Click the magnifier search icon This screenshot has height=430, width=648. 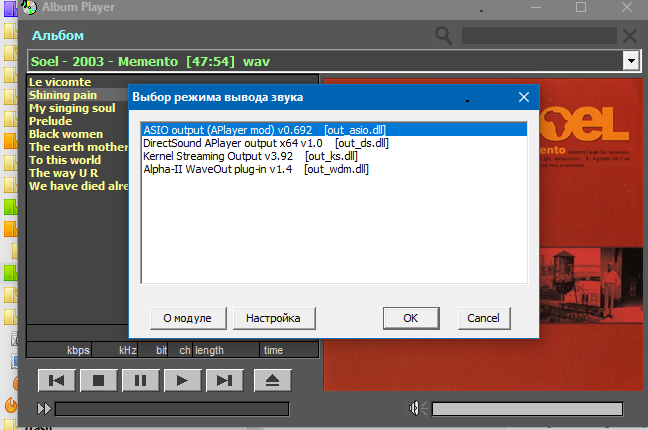point(443,36)
